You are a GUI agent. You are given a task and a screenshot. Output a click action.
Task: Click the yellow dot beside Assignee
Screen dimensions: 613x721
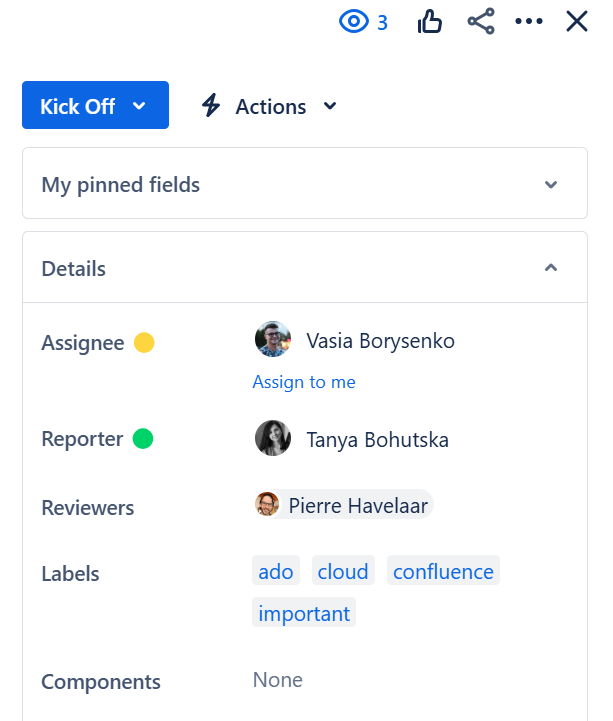[x=144, y=343]
